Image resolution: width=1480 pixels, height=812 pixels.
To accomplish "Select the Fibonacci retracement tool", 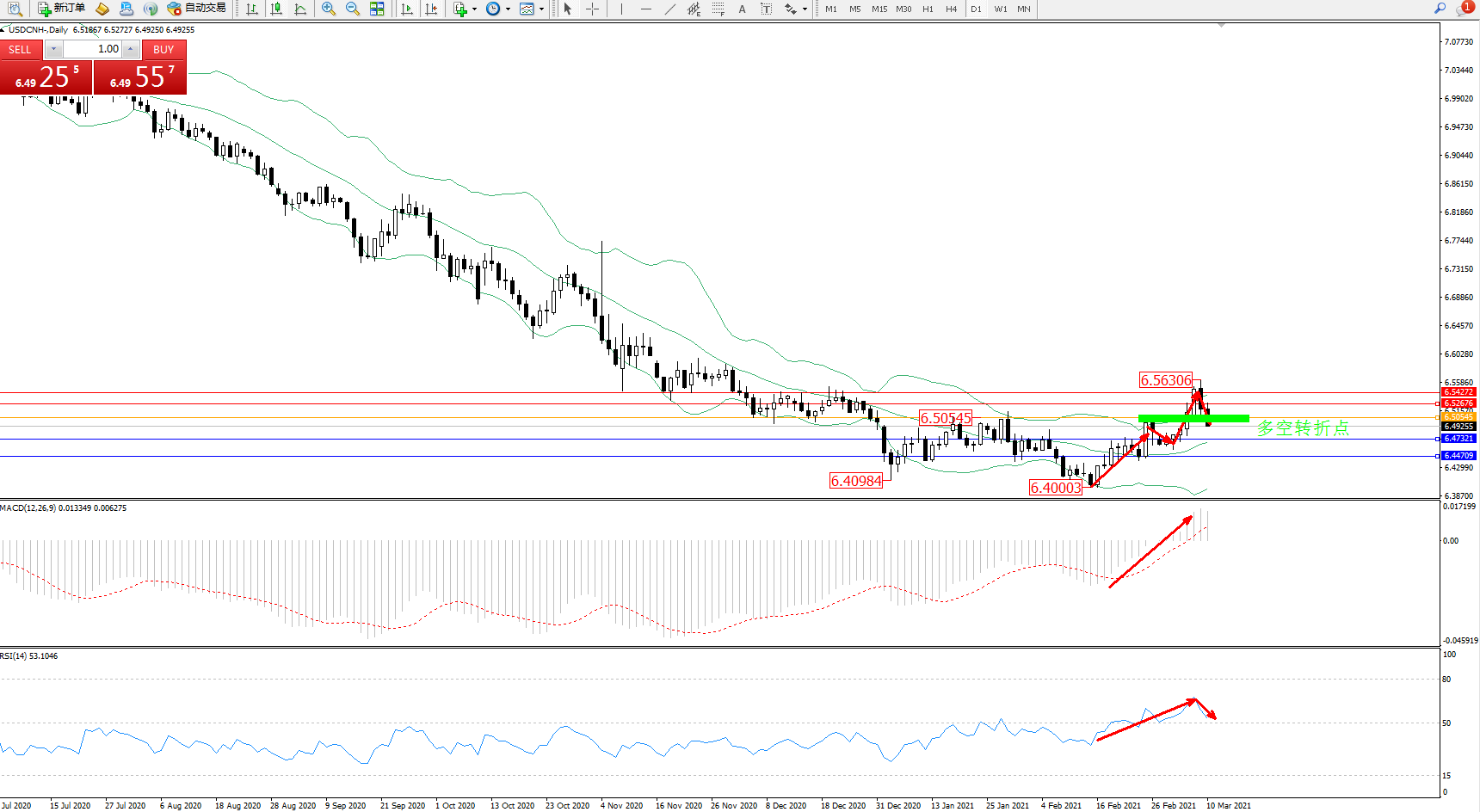I will point(718,9).
